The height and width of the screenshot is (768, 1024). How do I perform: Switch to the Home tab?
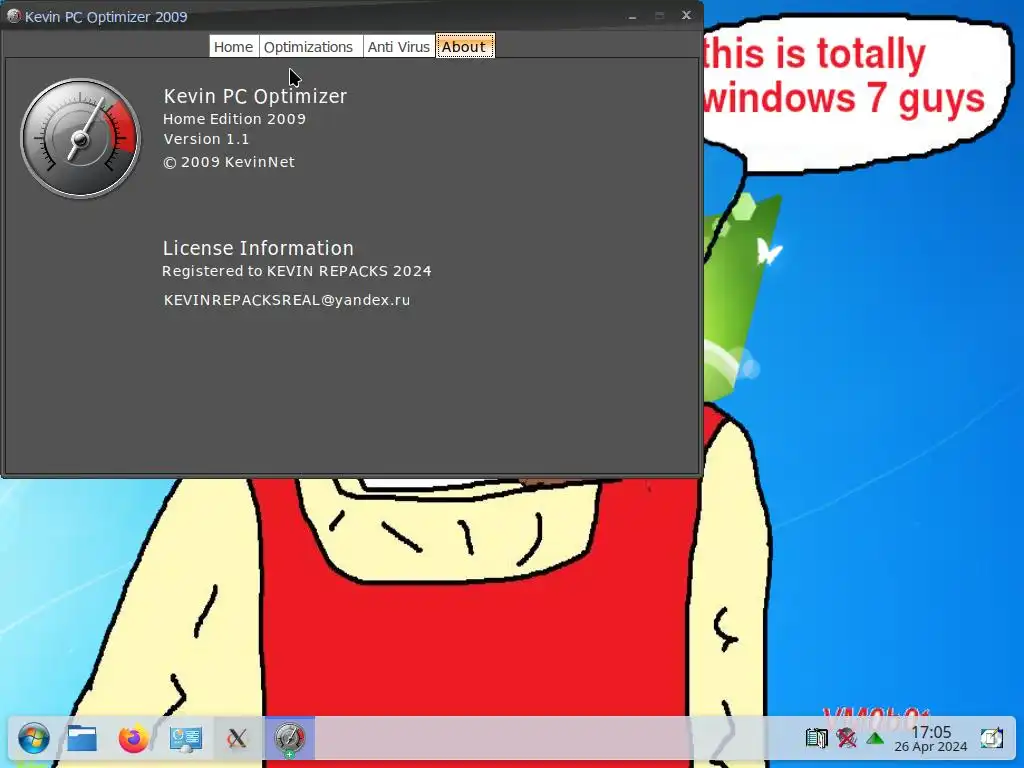[234, 46]
